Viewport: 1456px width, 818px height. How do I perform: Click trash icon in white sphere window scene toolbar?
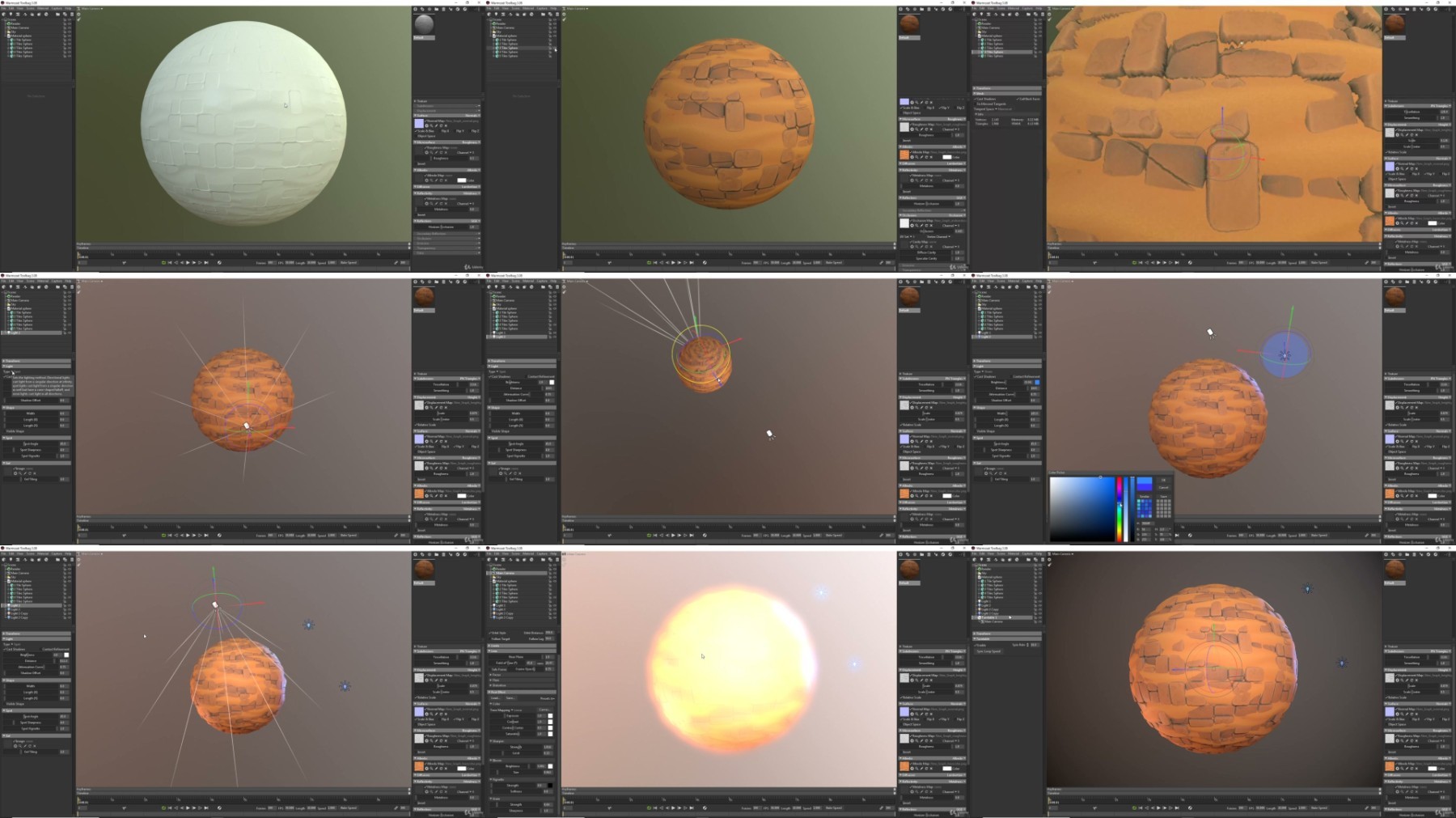72,14
